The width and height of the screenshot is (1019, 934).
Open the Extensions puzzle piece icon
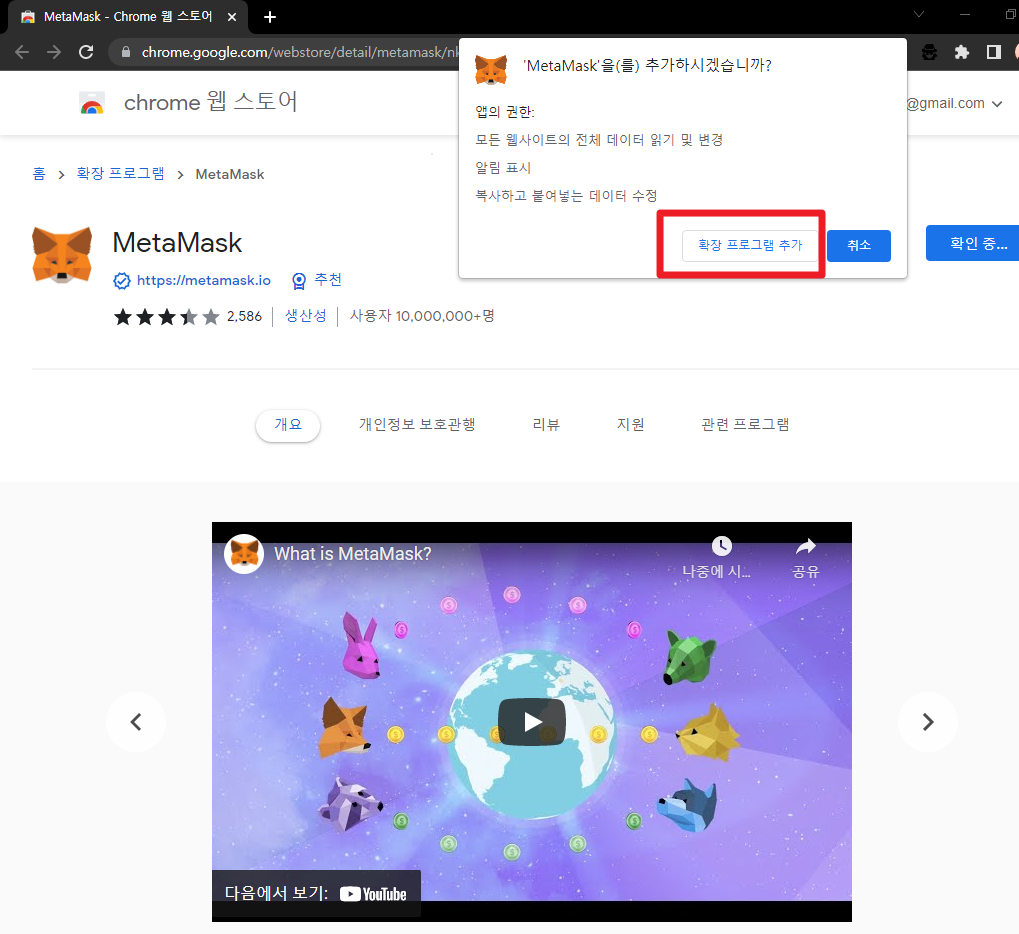click(x=961, y=52)
